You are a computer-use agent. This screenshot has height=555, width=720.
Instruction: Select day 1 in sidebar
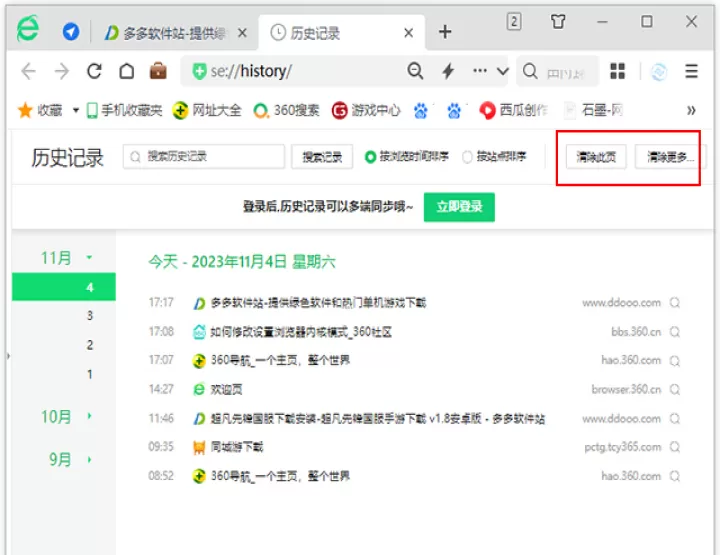[x=90, y=374]
